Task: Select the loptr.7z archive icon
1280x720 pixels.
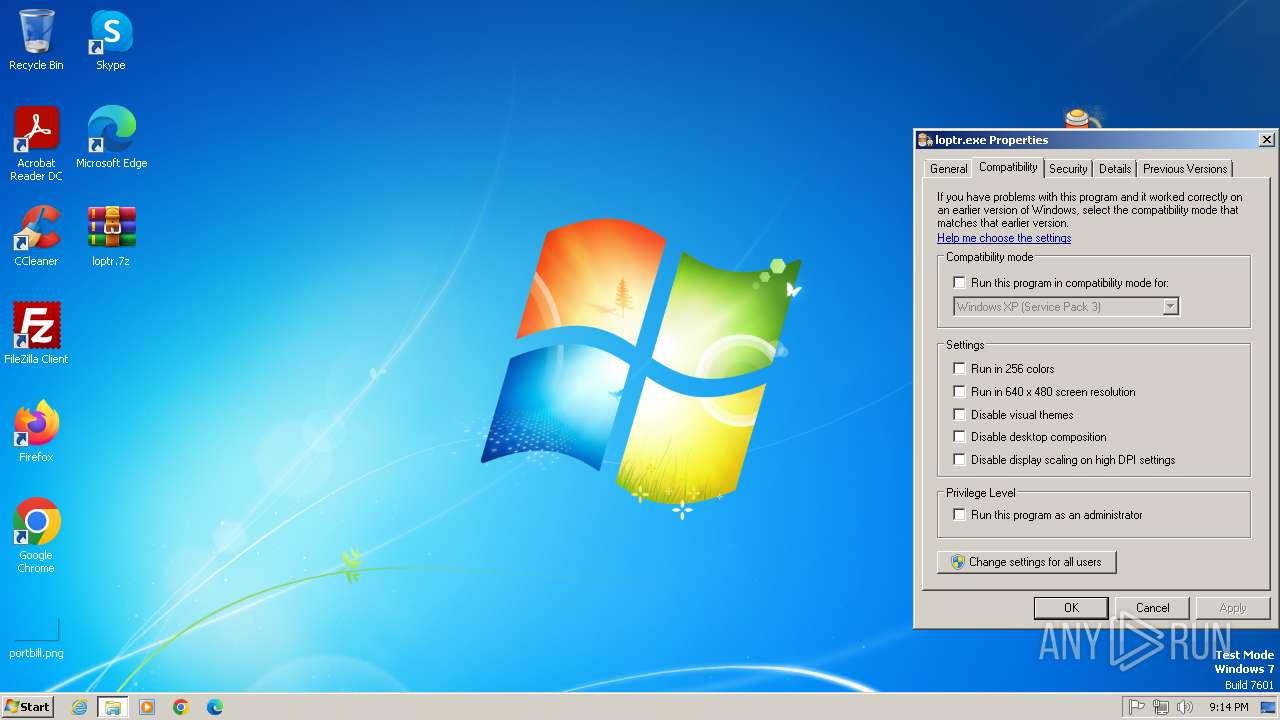Action: (x=111, y=236)
